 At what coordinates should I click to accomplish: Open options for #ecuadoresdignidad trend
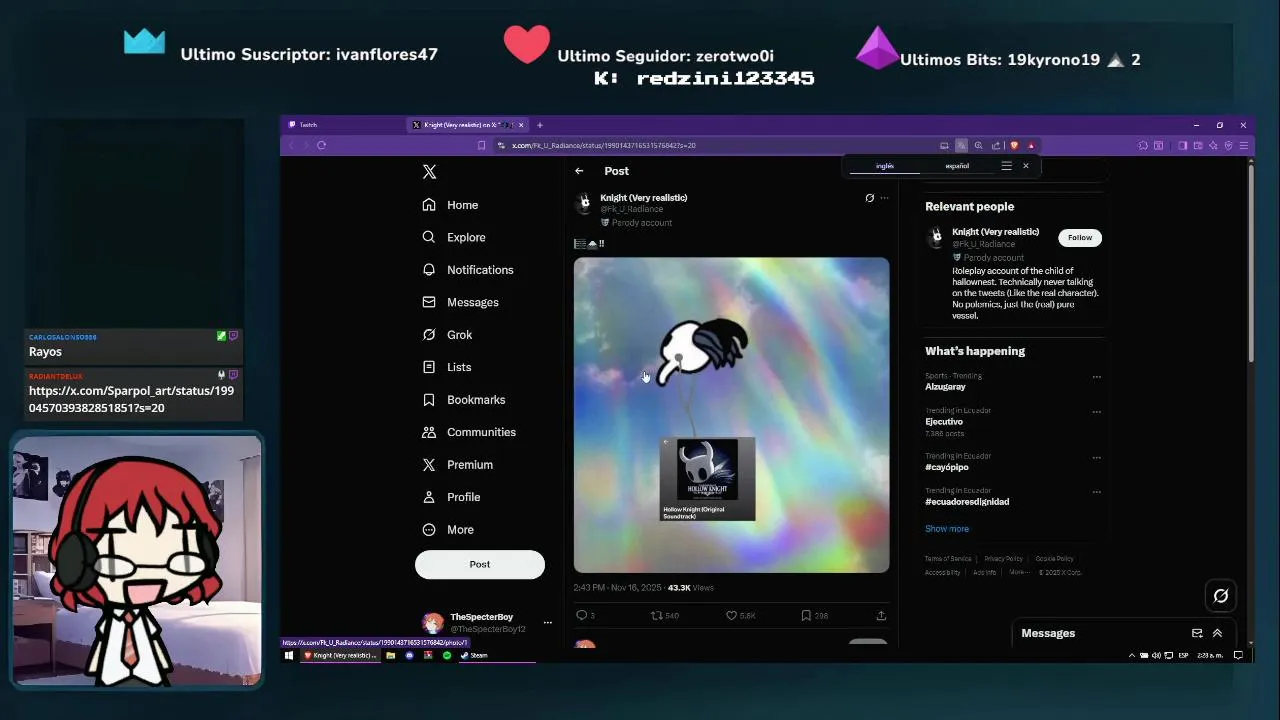[x=1097, y=492]
